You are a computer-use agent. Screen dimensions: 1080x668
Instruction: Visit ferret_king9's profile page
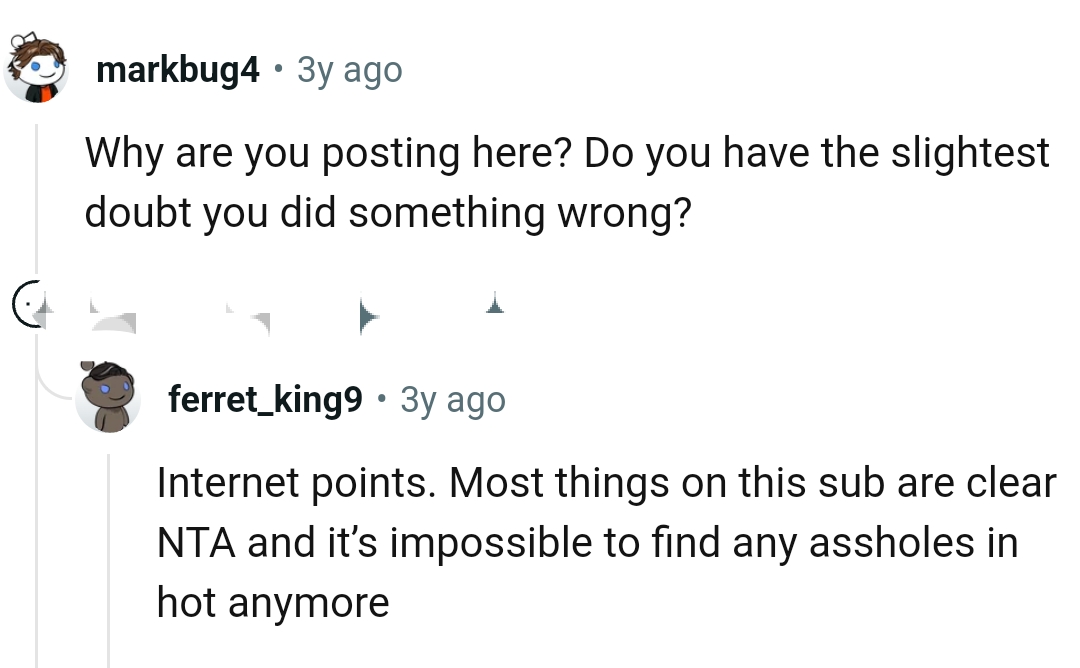coord(265,398)
